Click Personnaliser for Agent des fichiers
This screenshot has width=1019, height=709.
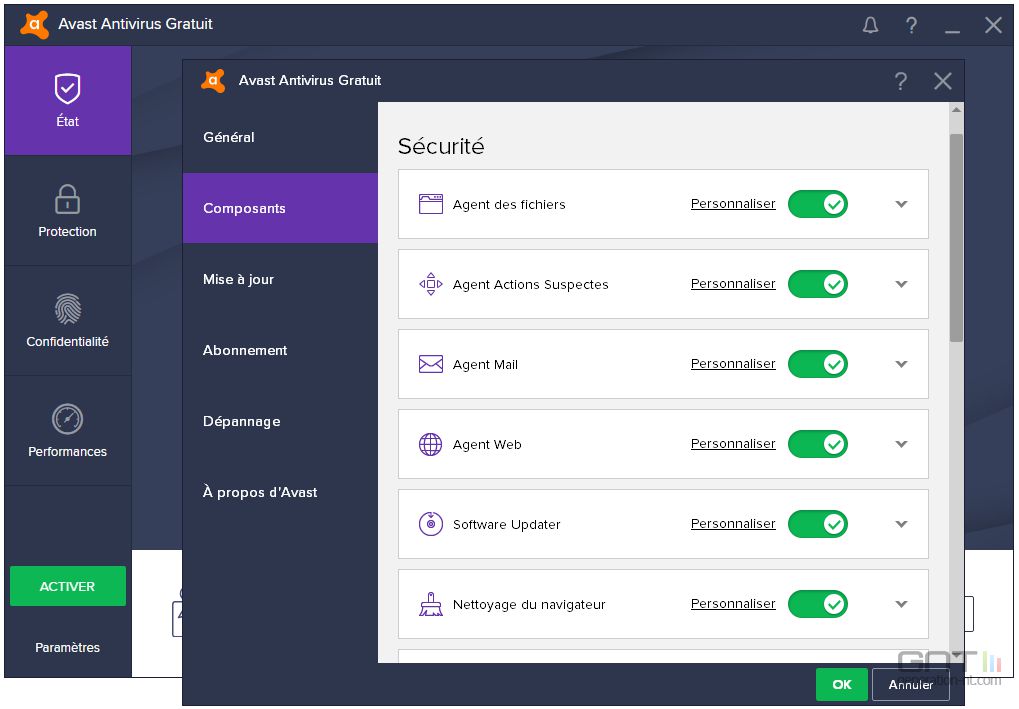pyautogui.click(x=733, y=204)
